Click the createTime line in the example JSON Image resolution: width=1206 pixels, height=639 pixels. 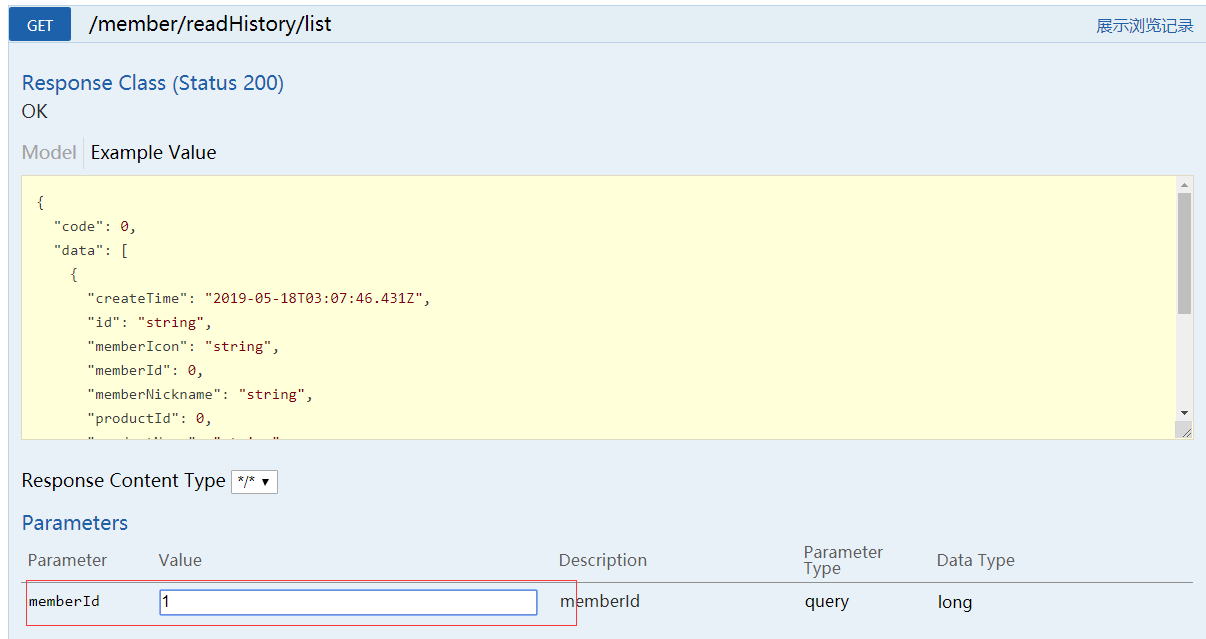[258, 298]
